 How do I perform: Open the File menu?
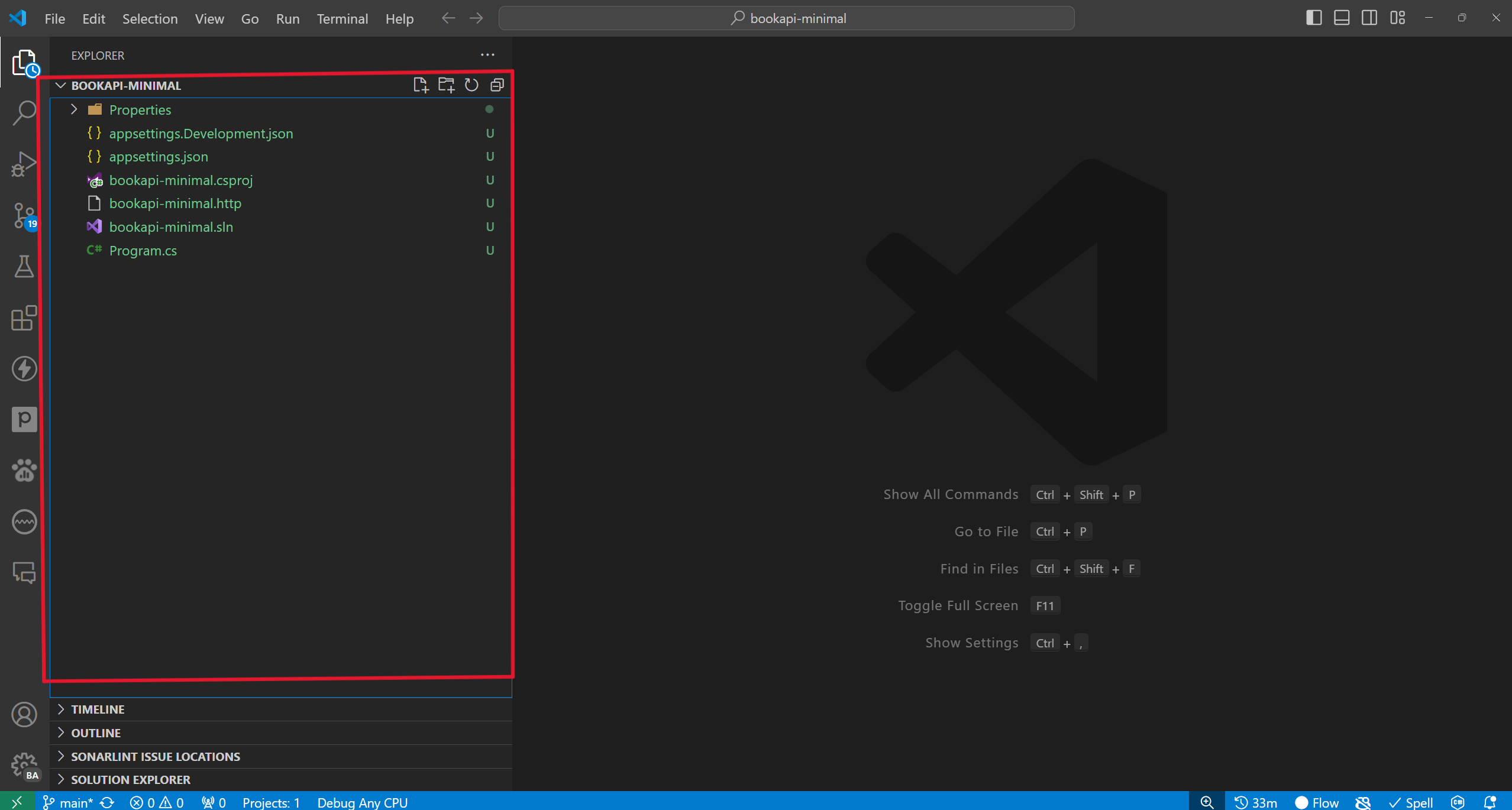click(55, 18)
